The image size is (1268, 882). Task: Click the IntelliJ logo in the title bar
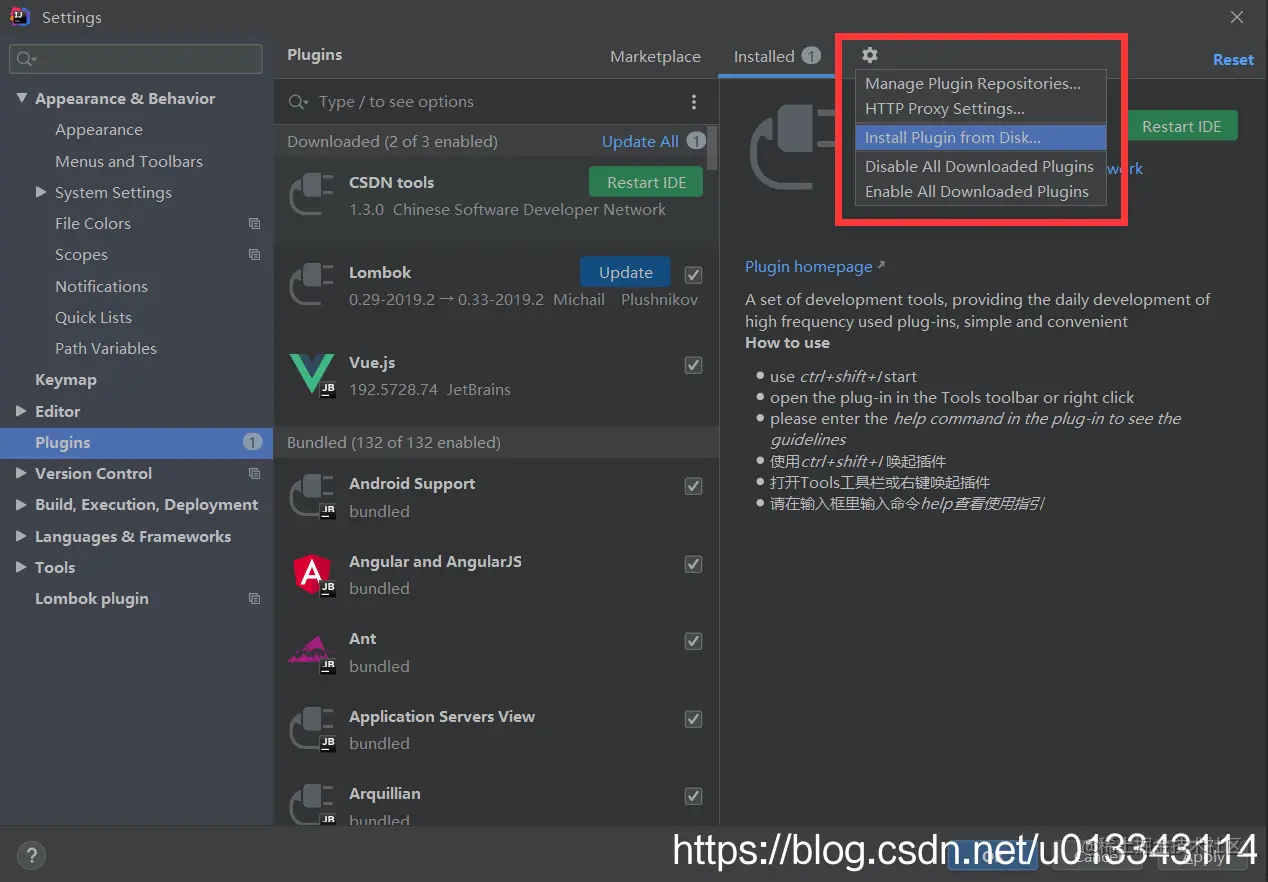[19, 17]
